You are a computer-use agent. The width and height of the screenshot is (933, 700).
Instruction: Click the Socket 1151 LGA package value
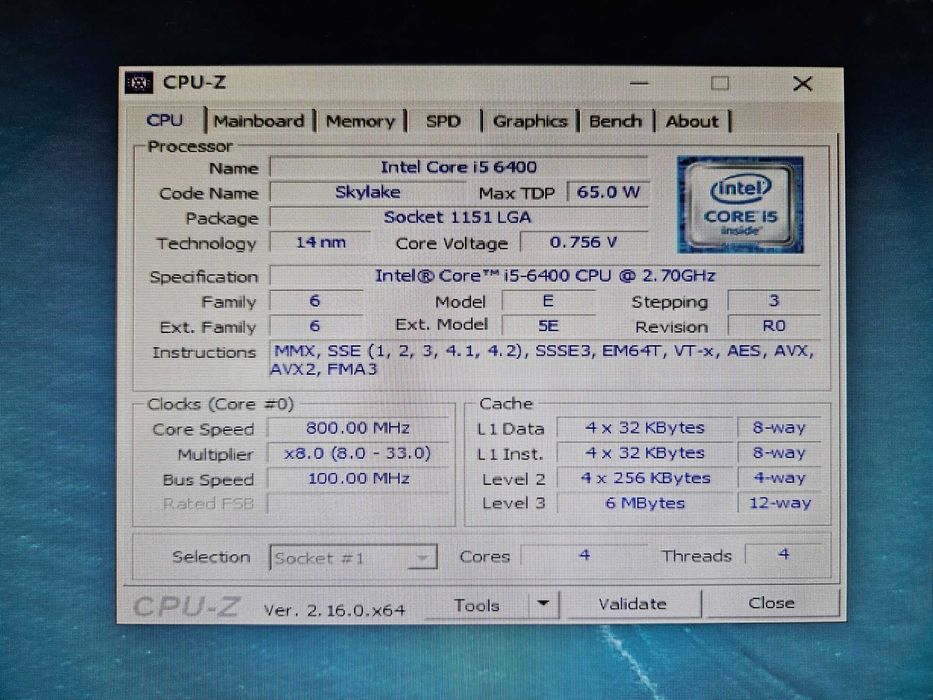pyautogui.click(x=458, y=217)
